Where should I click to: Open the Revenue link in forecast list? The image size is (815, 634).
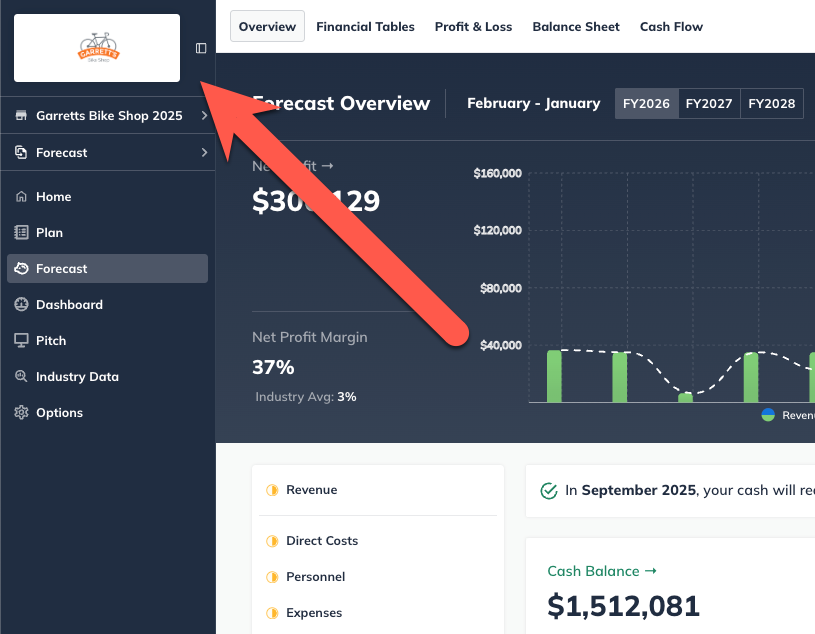(x=311, y=490)
